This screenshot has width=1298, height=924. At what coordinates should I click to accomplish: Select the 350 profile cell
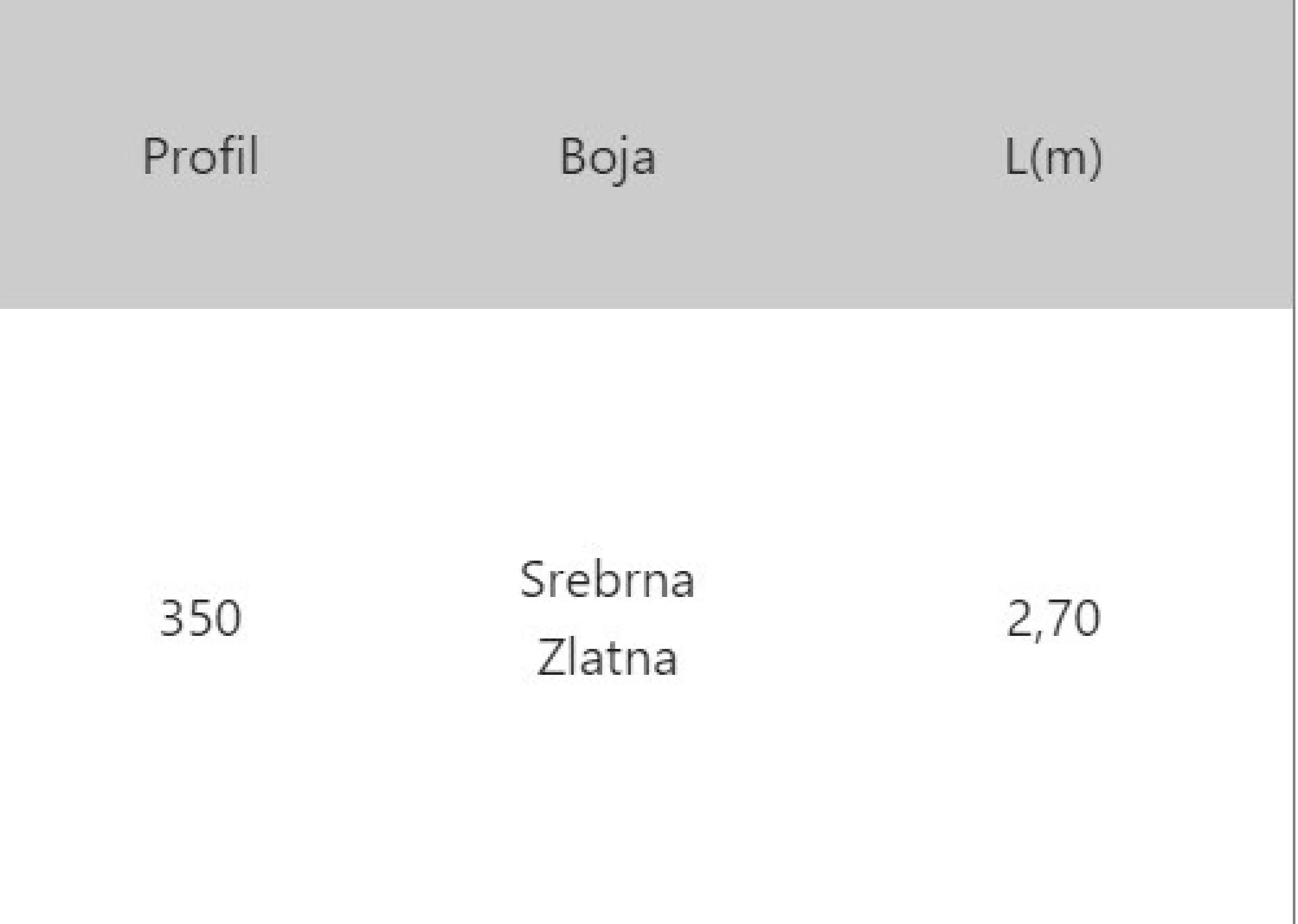pyautogui.click(x=200, y=619)
